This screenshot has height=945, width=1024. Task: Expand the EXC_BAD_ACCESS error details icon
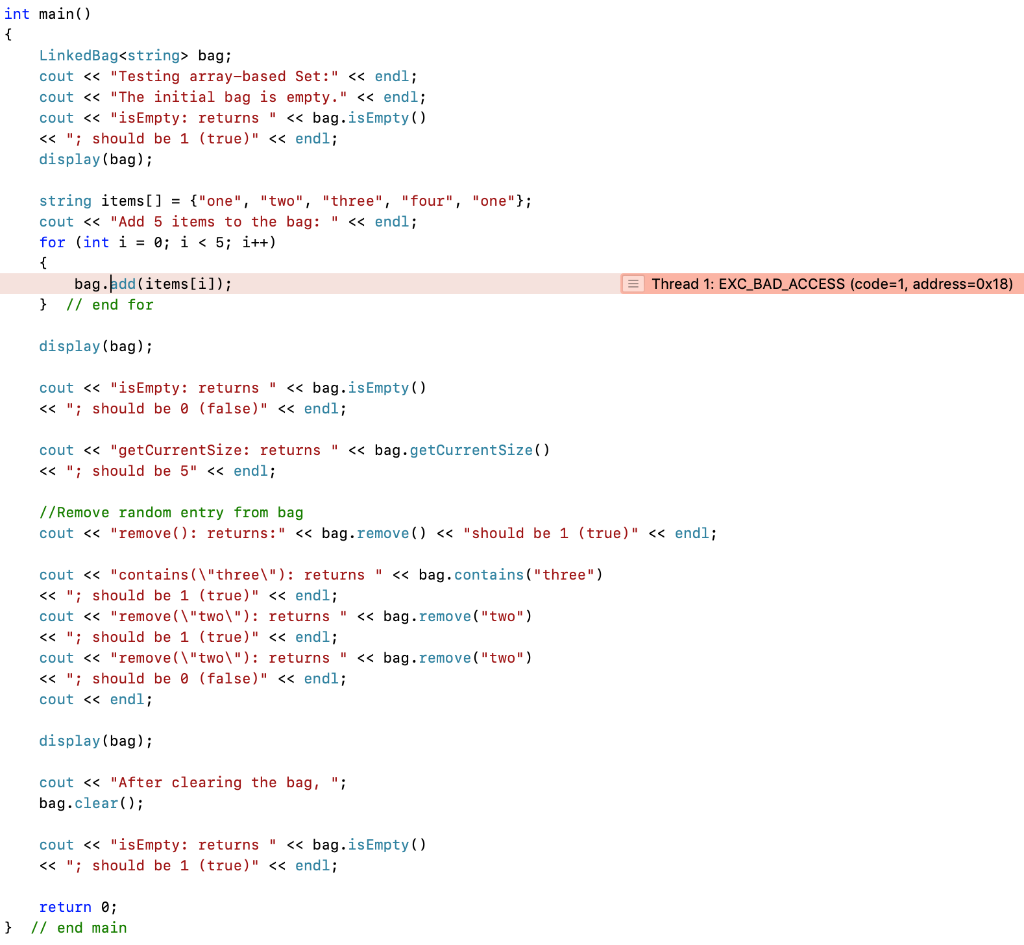632,284
